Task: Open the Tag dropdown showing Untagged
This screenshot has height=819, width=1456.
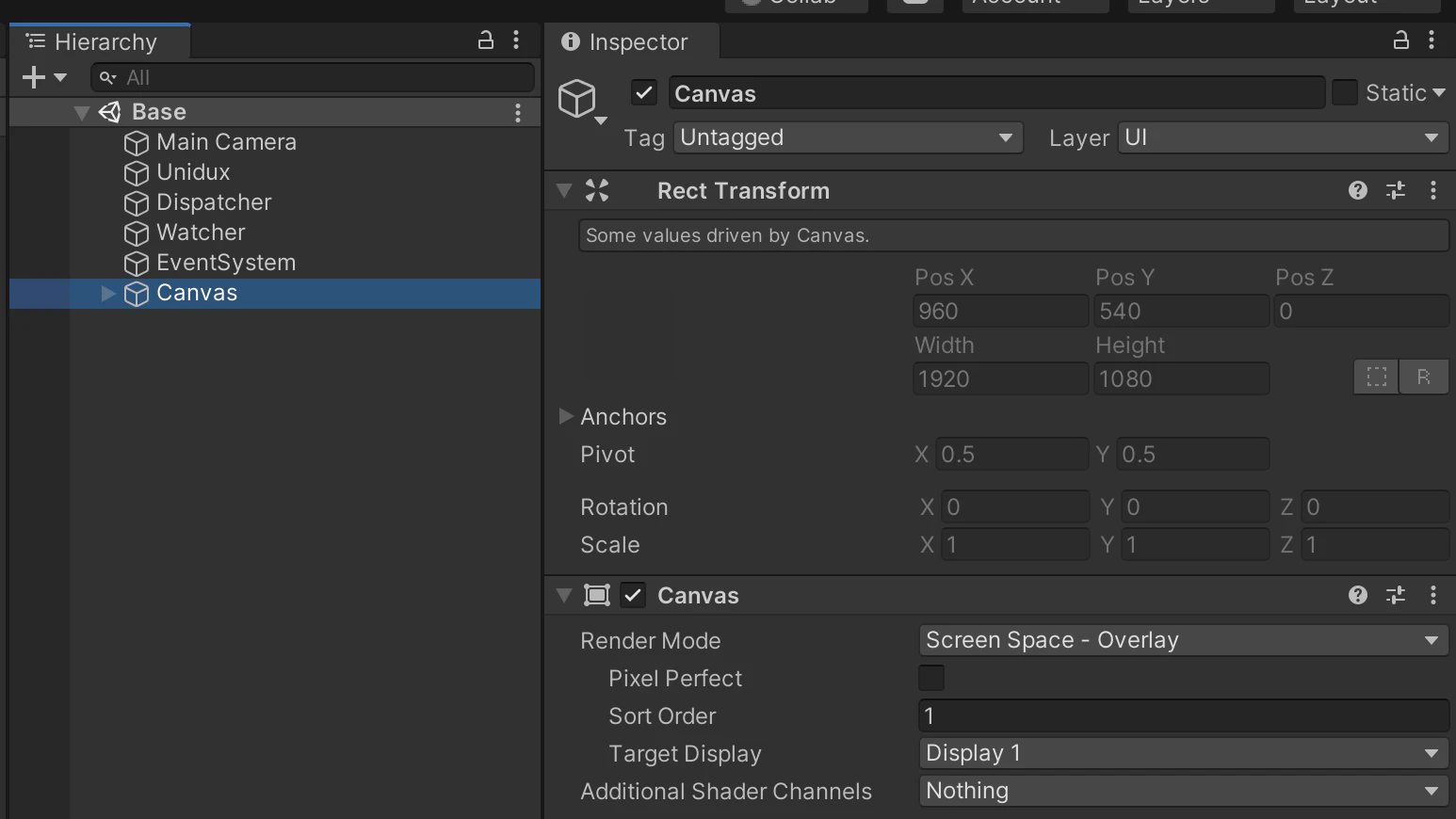Action: click(848, 137)
